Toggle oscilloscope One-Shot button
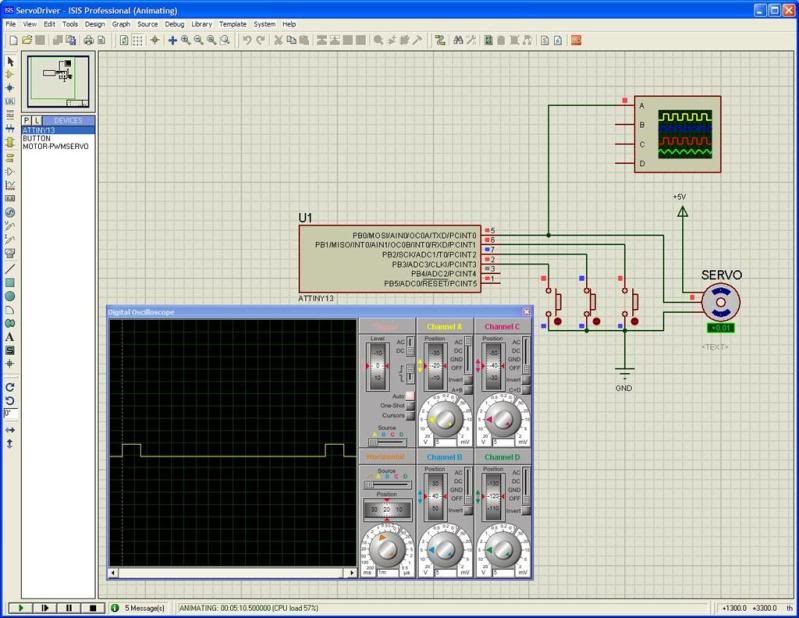The height and width of the screenshot is (618, 799). [x=410, y=406]
